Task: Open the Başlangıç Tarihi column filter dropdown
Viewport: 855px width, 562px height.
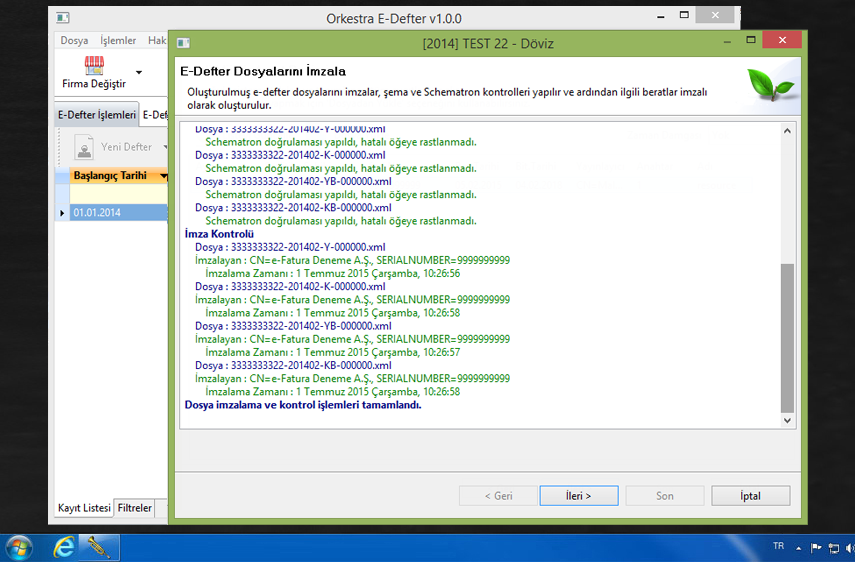Action: 163,176
